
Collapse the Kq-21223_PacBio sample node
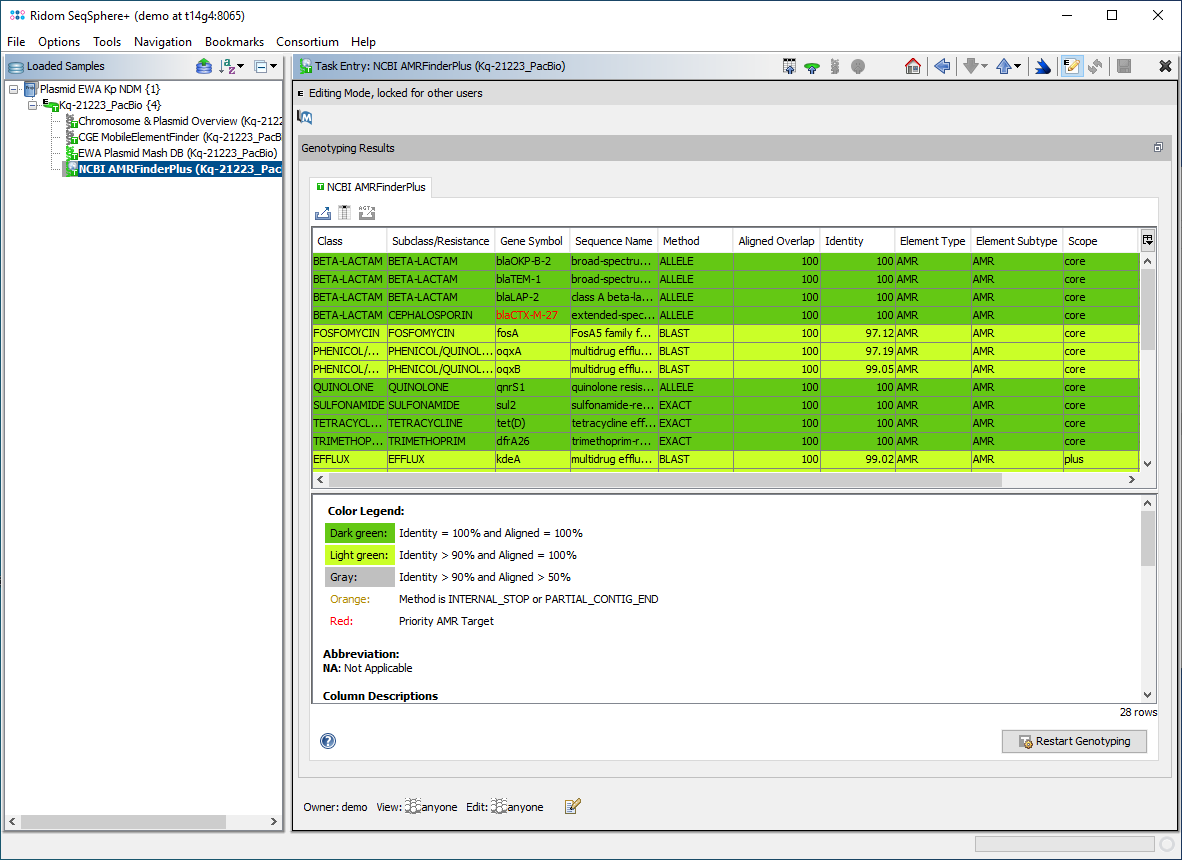[x=33, y=105]
